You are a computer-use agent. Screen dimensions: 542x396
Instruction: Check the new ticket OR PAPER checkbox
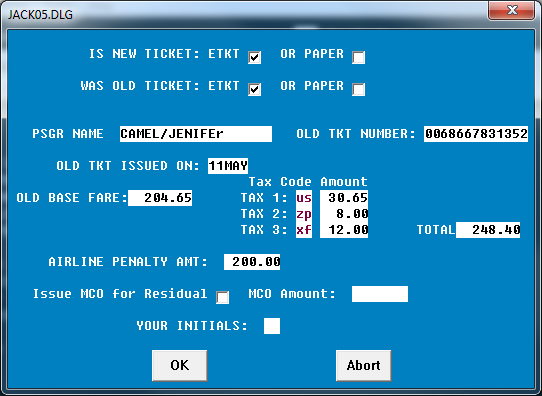coord(358,57)
